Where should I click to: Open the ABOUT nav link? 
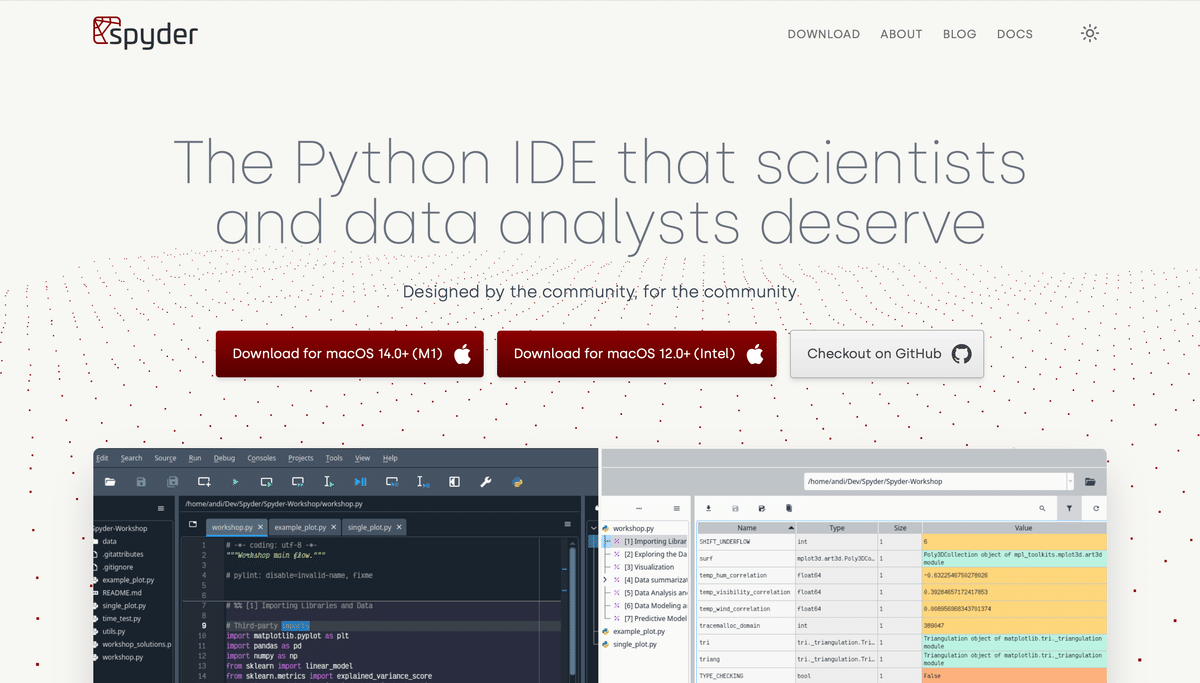click(x=901, y=34)
